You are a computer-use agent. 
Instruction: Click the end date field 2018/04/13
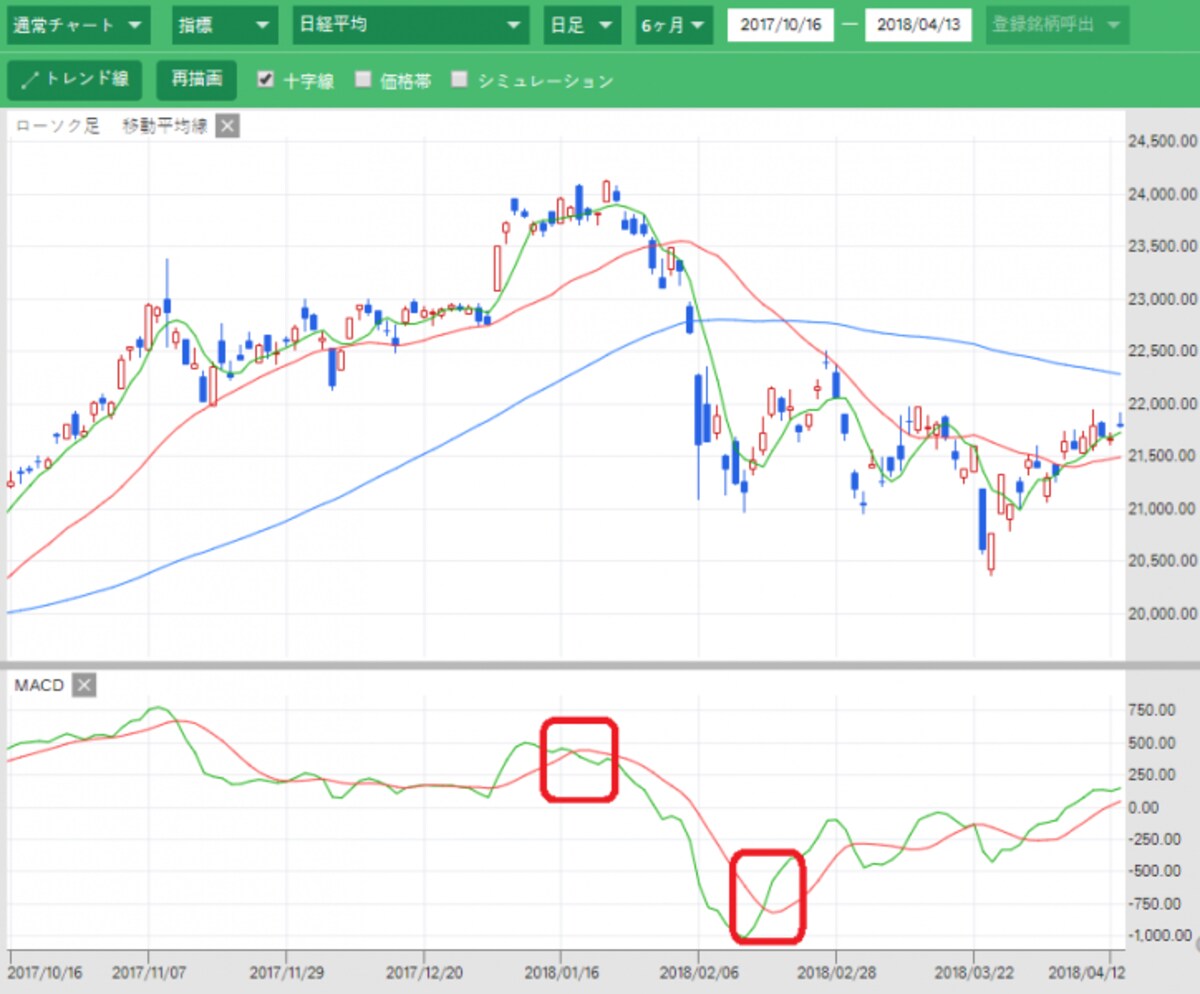point(918,25)
